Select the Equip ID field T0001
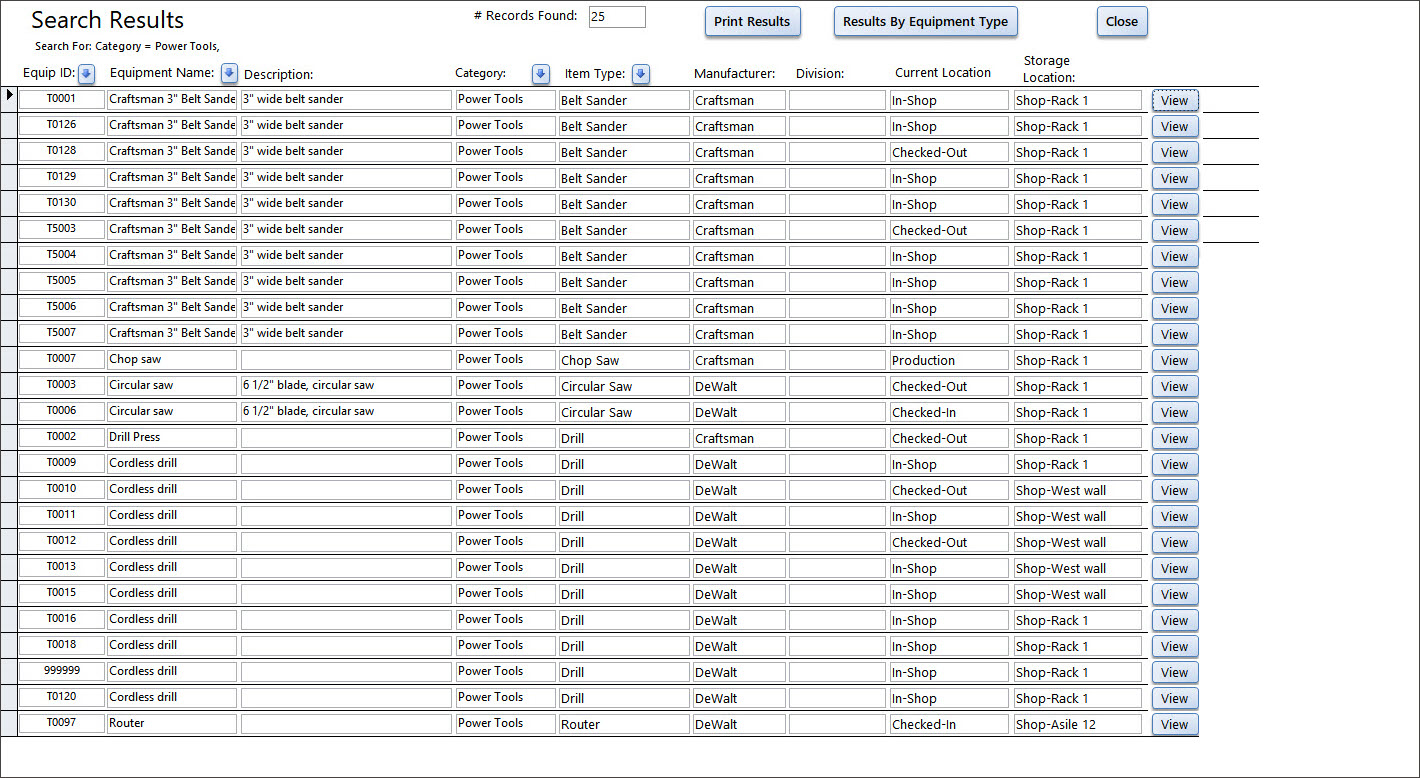Viewport: 1420px width, 778px height. [62, 99]
